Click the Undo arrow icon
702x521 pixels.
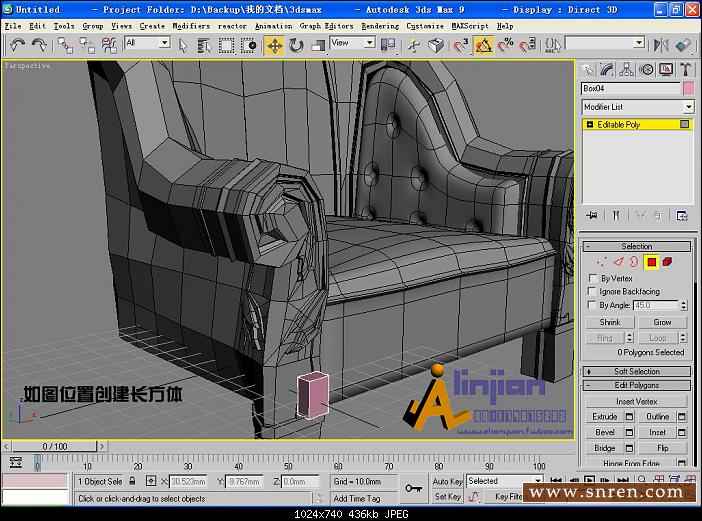[17, 45]
